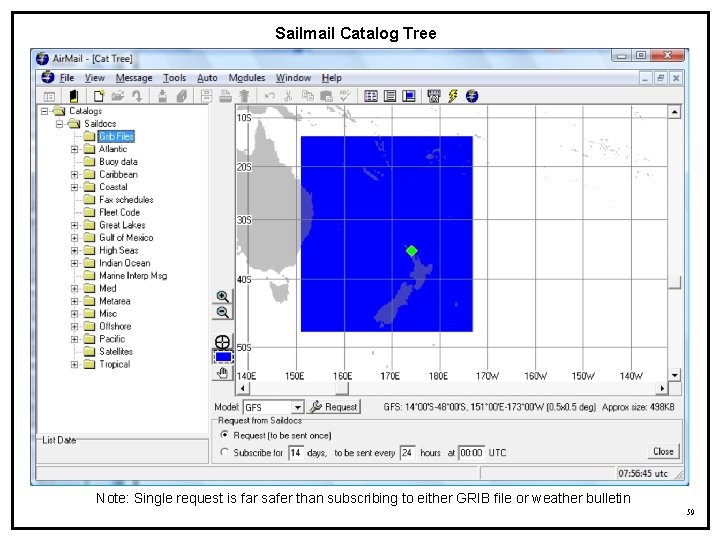Open the Tools menu
720x540 pixels.
[174, 78]
